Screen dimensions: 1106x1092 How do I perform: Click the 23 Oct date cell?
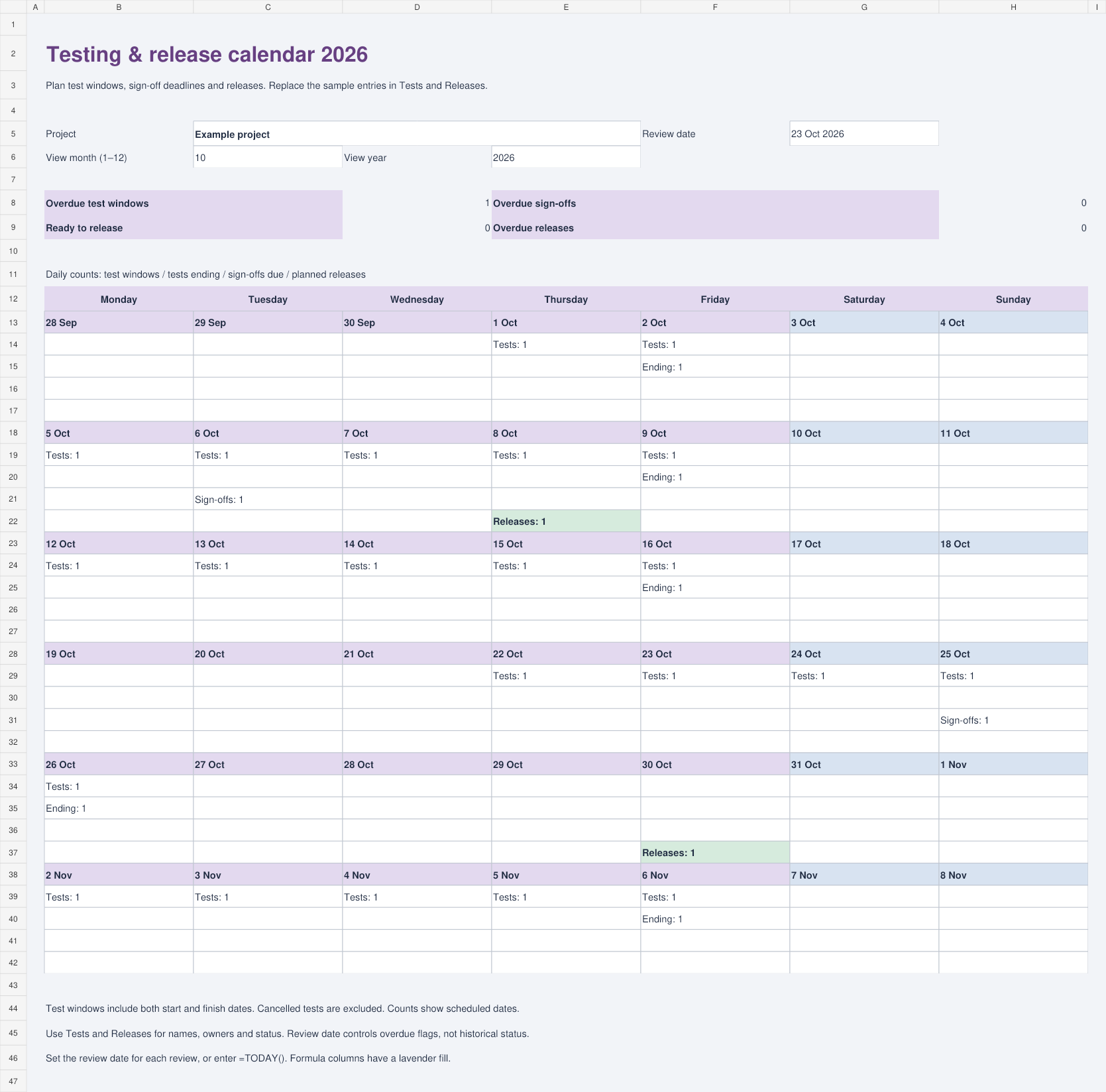[x=715, y=654]
